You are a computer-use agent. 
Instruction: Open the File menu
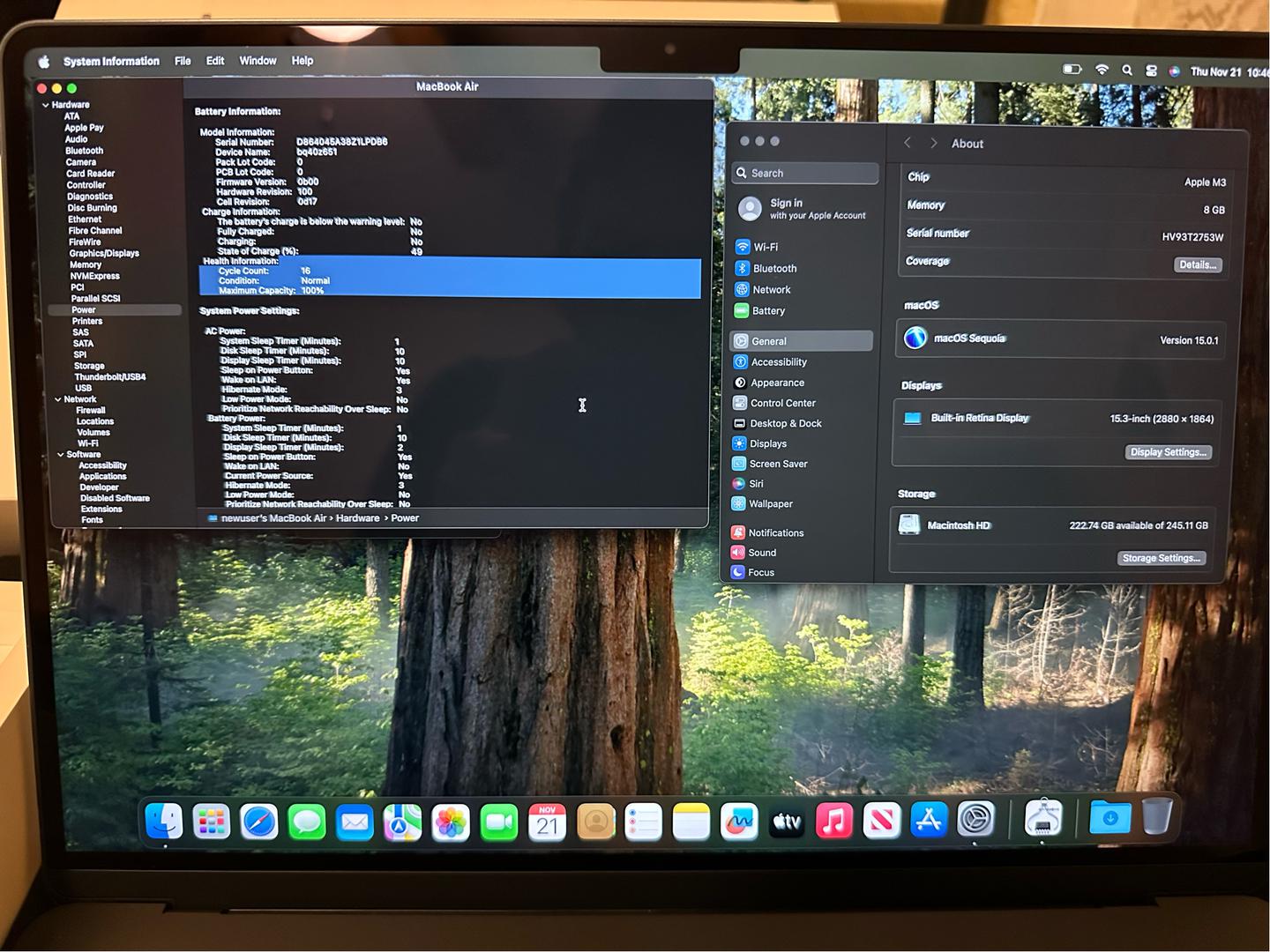183,61
